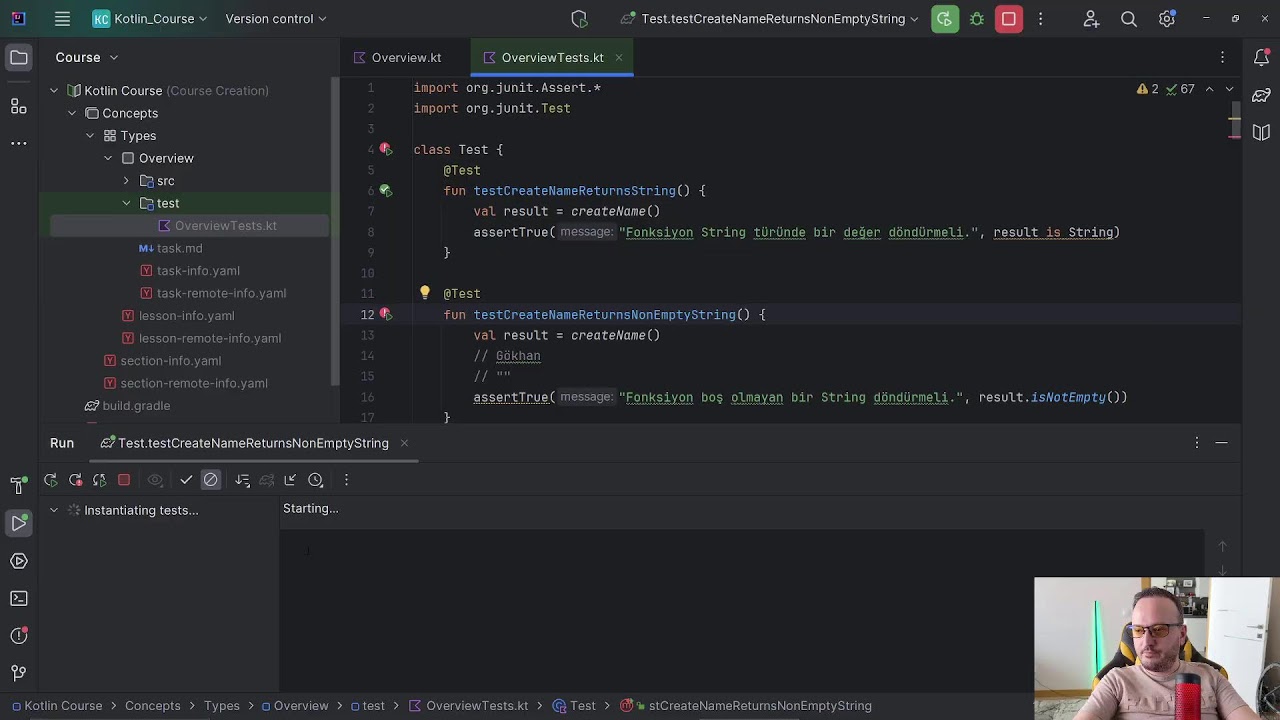Image resolution: width=1280 pixels, height=720 pixels.
Task: Open test history clock icon
Action: pyautogui.click(x=315, y=480)
